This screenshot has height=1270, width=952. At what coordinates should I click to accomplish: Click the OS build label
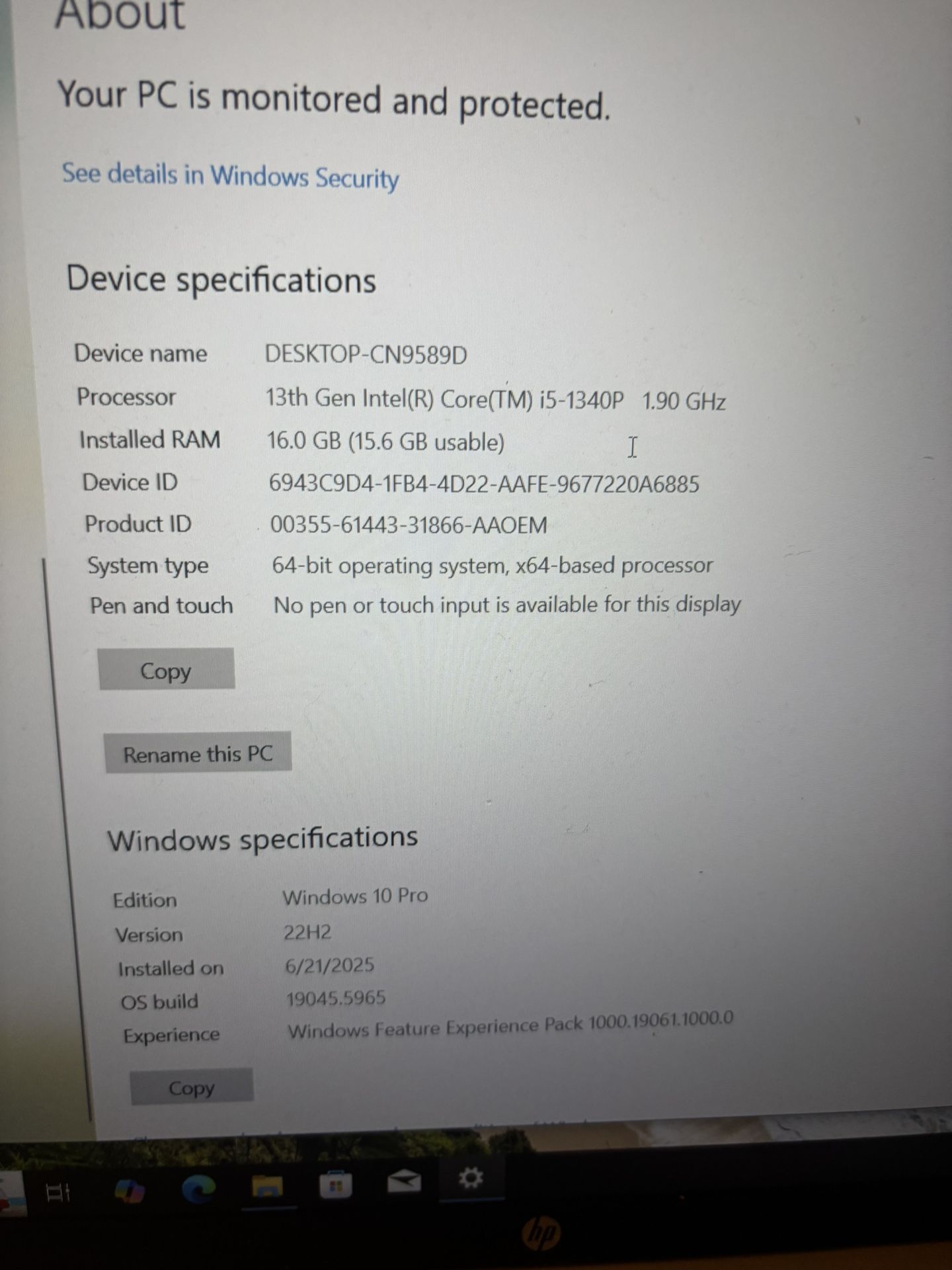(x=159, y=1001)
